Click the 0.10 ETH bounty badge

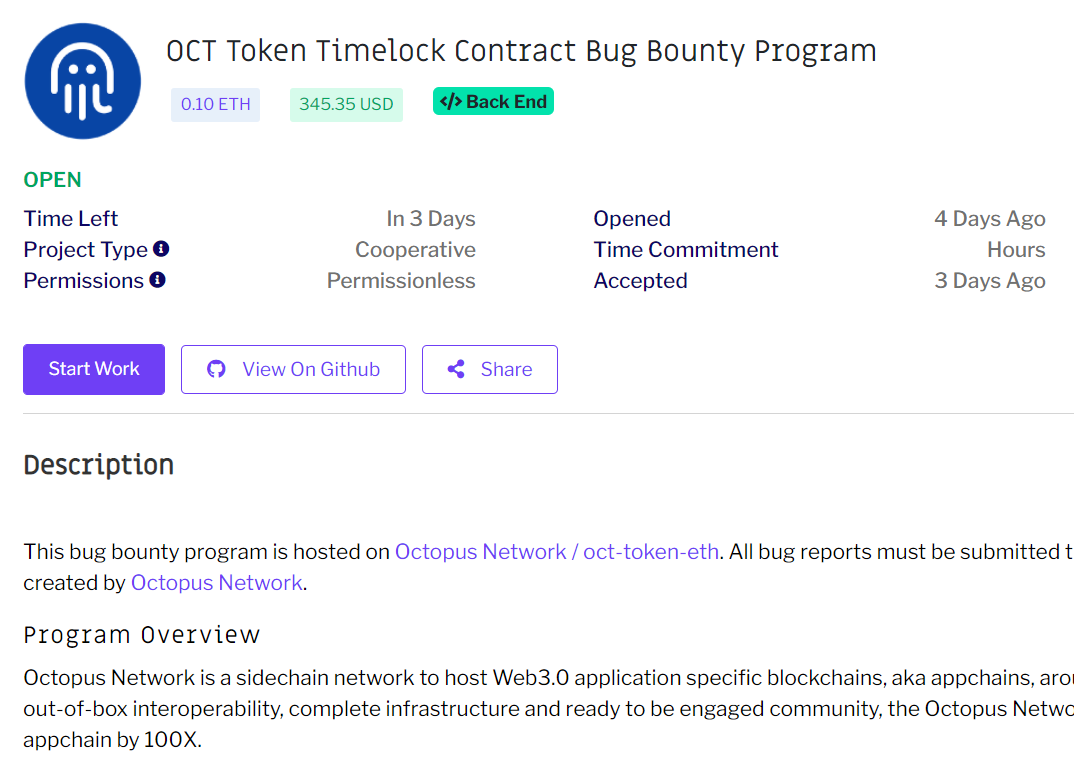click(215, 104)
